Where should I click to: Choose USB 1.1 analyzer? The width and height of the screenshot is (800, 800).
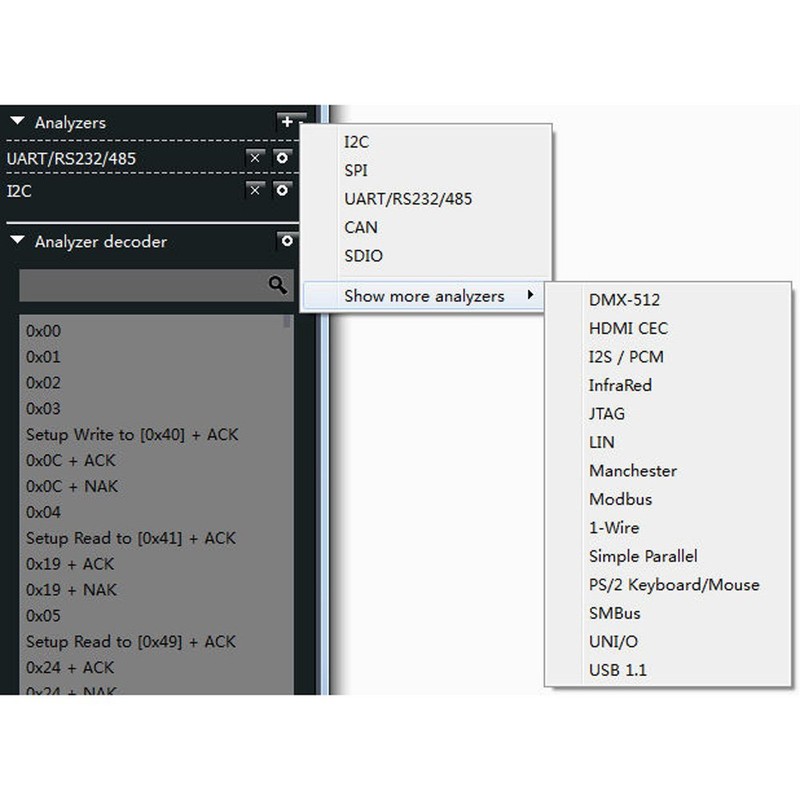(618, 670)
